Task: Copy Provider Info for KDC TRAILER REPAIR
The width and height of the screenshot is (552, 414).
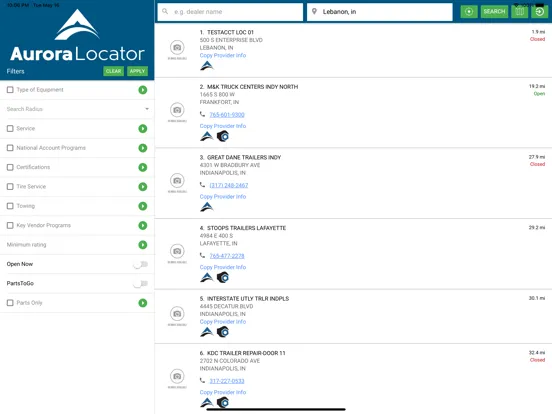Action: (223, 392)
